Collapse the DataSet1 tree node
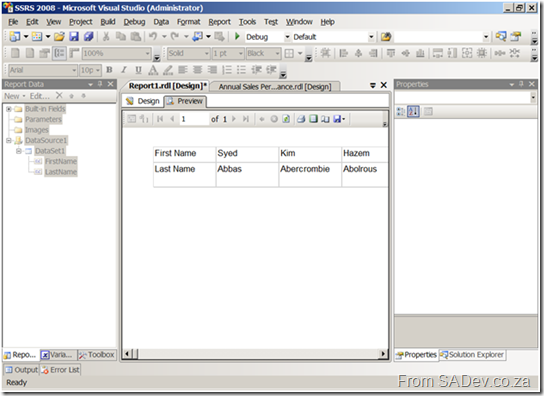This screenshot has width=544, height=396. pos(19,151)
